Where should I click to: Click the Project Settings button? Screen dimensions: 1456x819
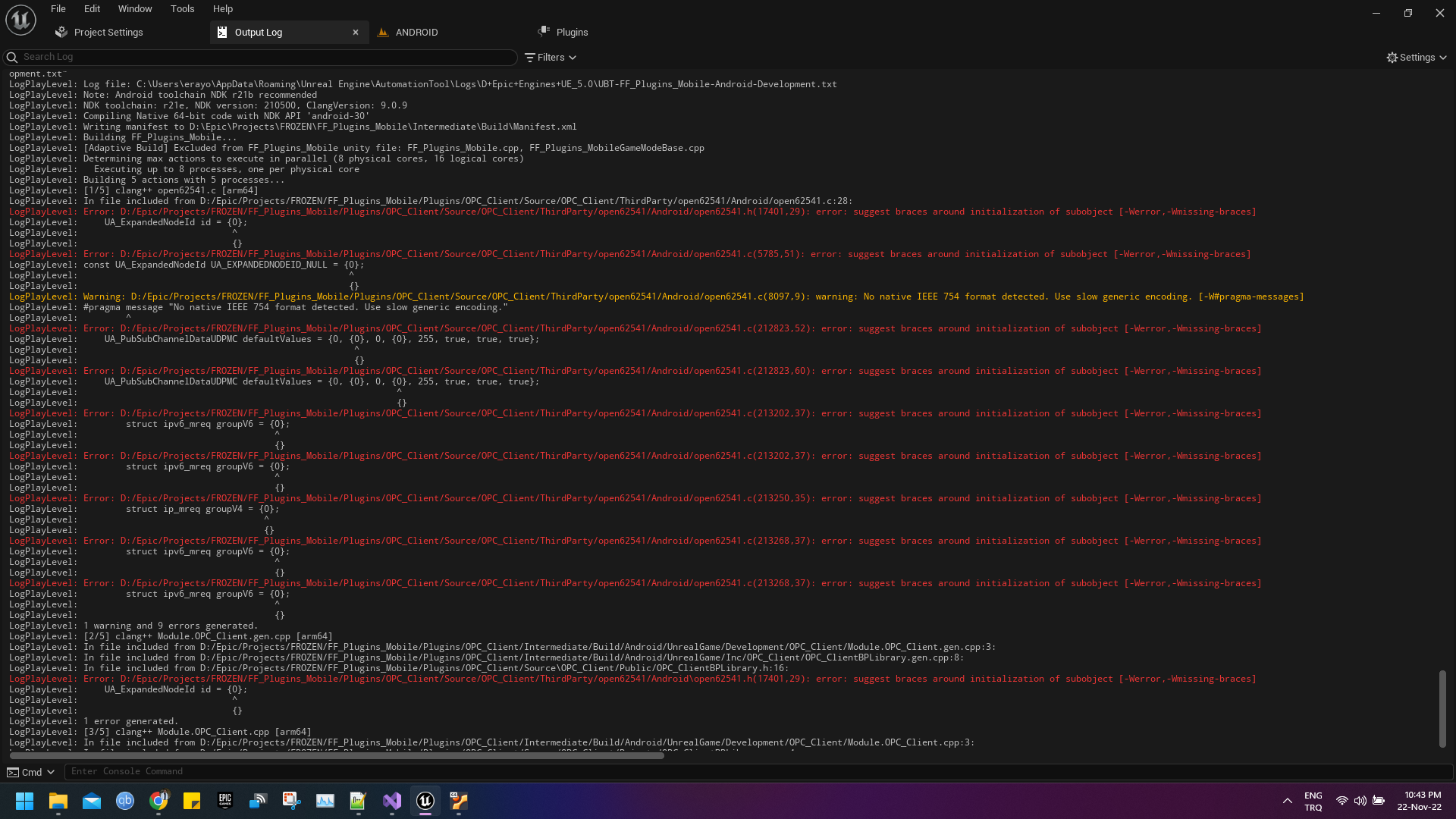point(108,32)
